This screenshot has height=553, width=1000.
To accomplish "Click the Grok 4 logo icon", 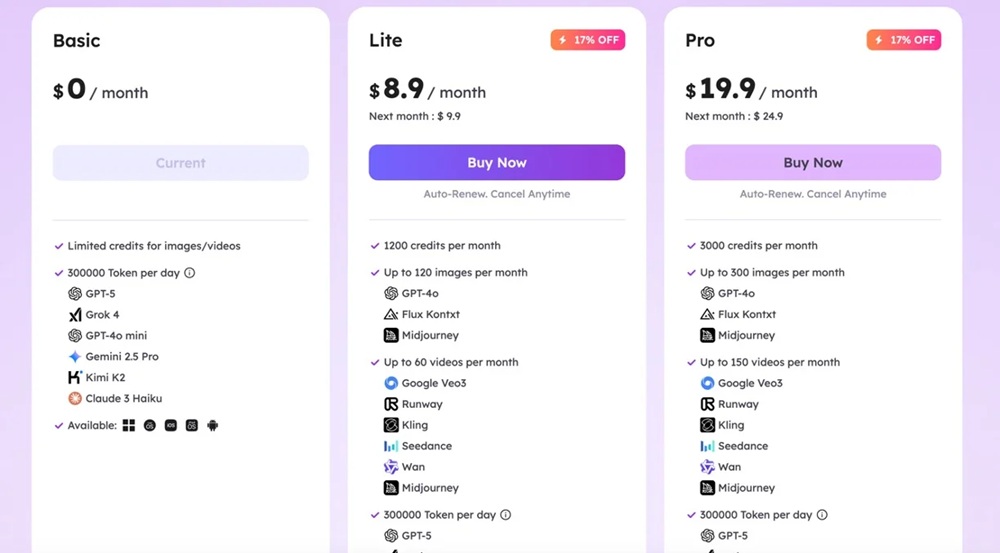I will [x=75, y=315].
